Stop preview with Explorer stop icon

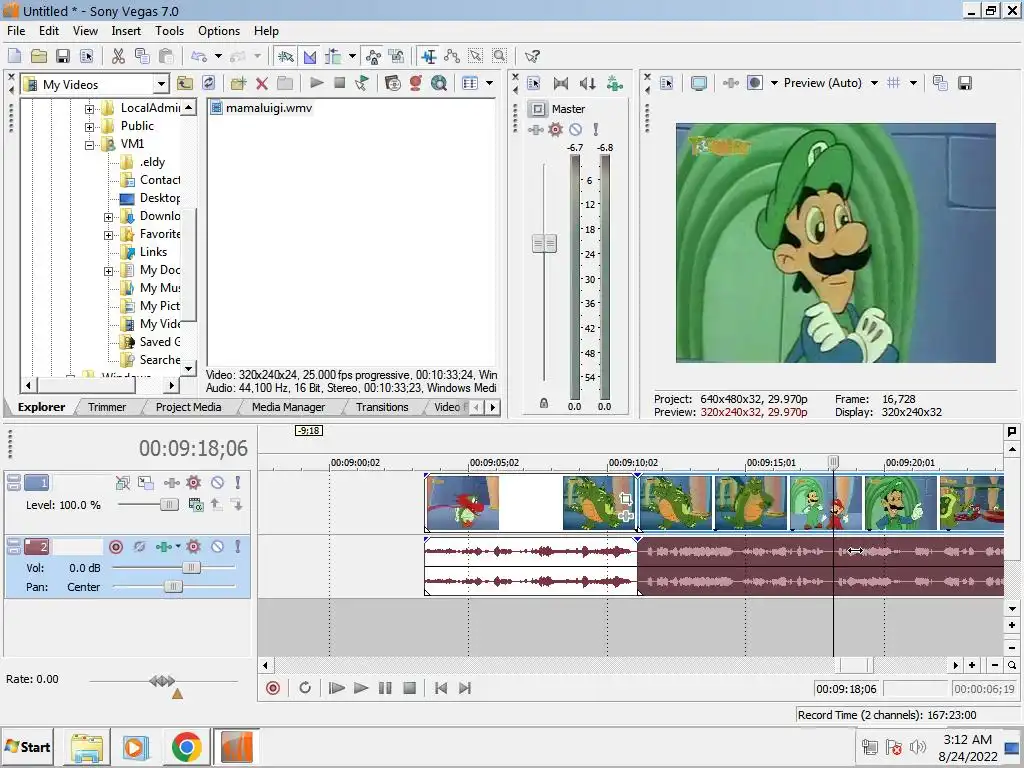point(340,83)
